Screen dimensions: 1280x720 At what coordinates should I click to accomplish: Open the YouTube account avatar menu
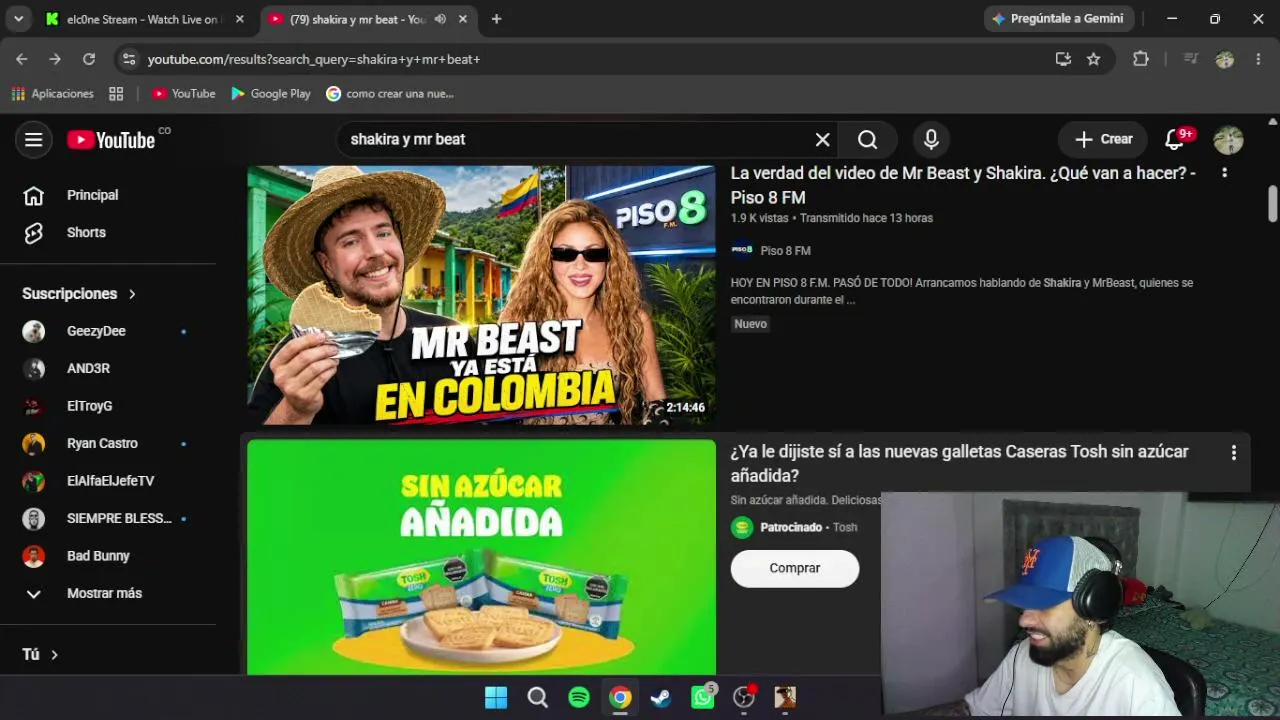coord(1228,140)
